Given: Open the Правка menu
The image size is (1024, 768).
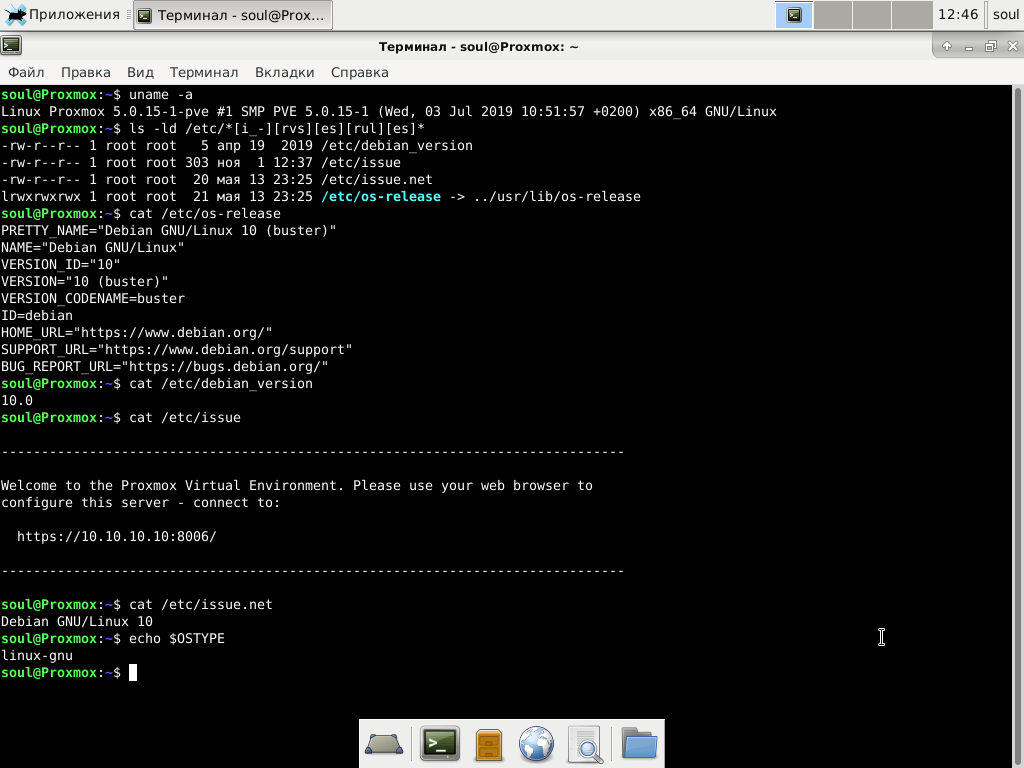Looking at the screenshot, I should (86, 72).
